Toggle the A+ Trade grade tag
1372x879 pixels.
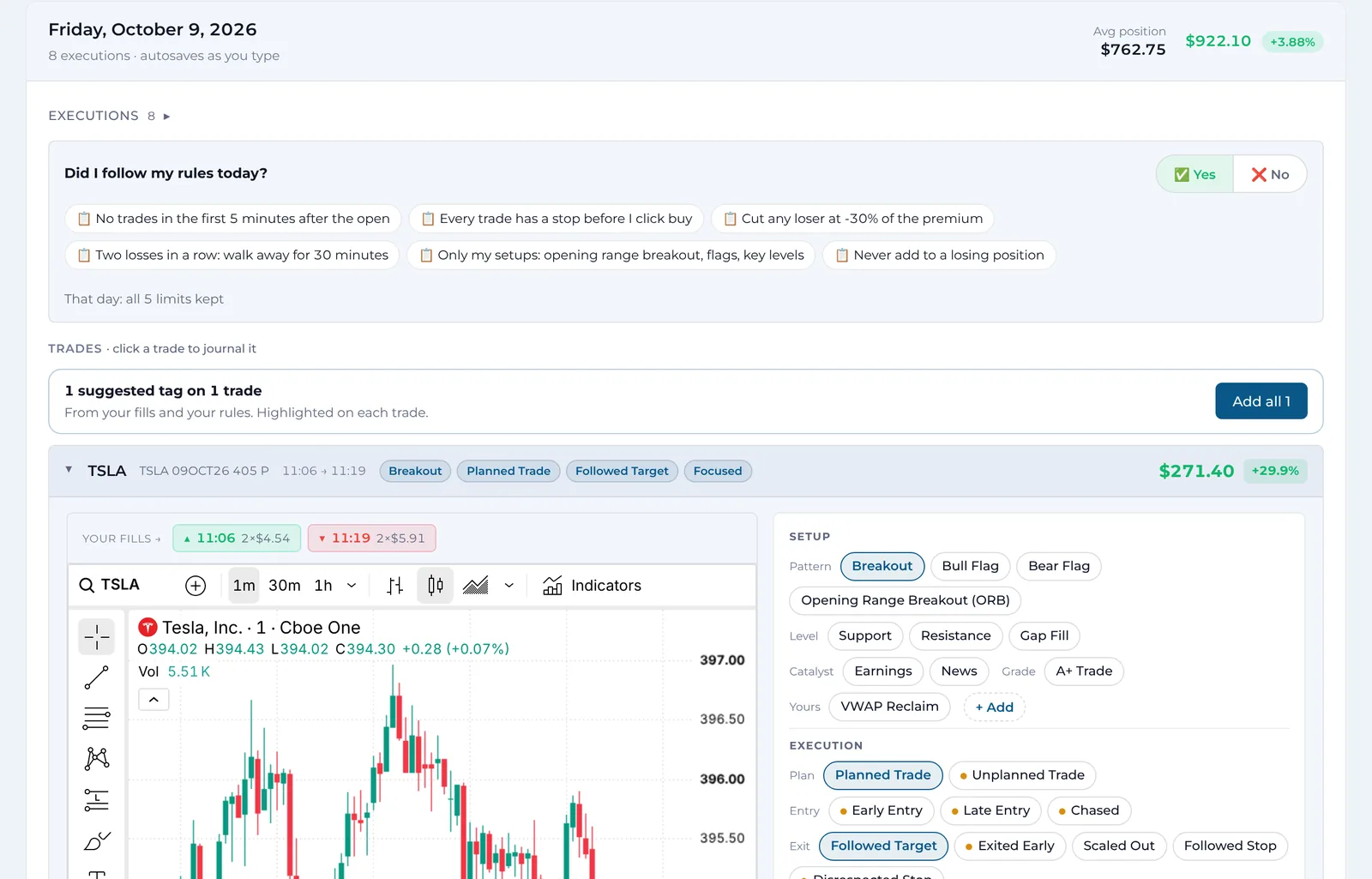coord(1084,671)
